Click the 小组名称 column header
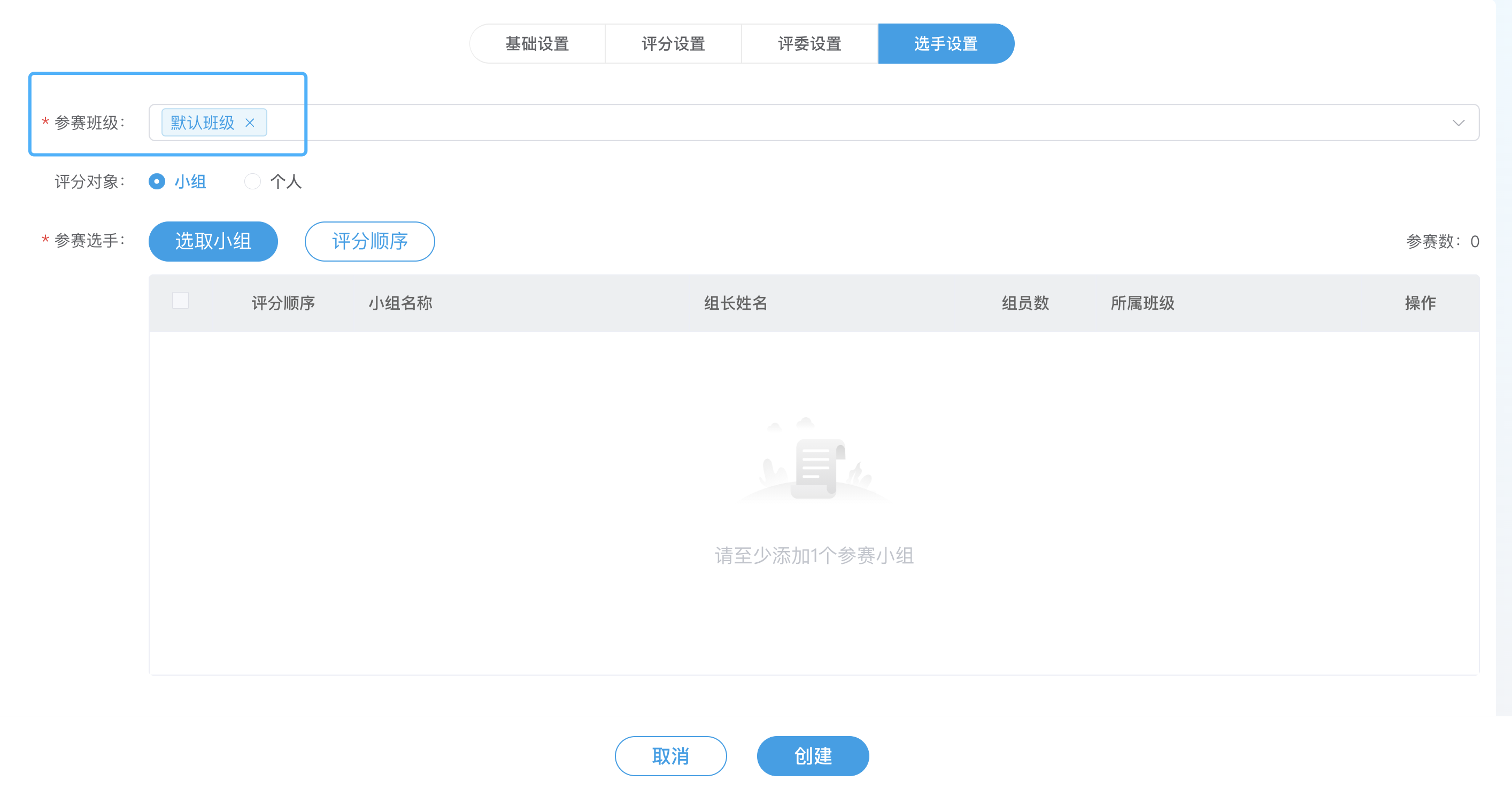1512x796 pixels. click(400, 303)
